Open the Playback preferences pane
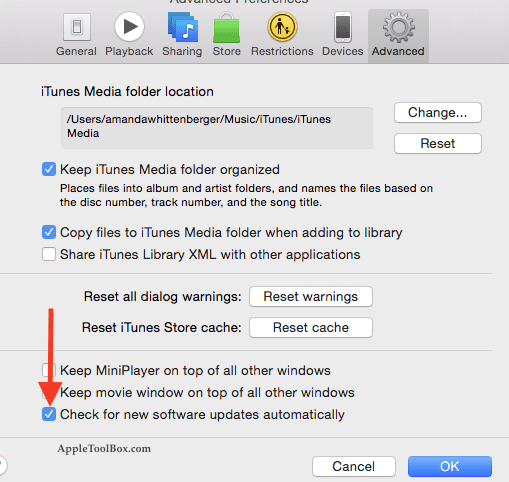 (129, 34)
